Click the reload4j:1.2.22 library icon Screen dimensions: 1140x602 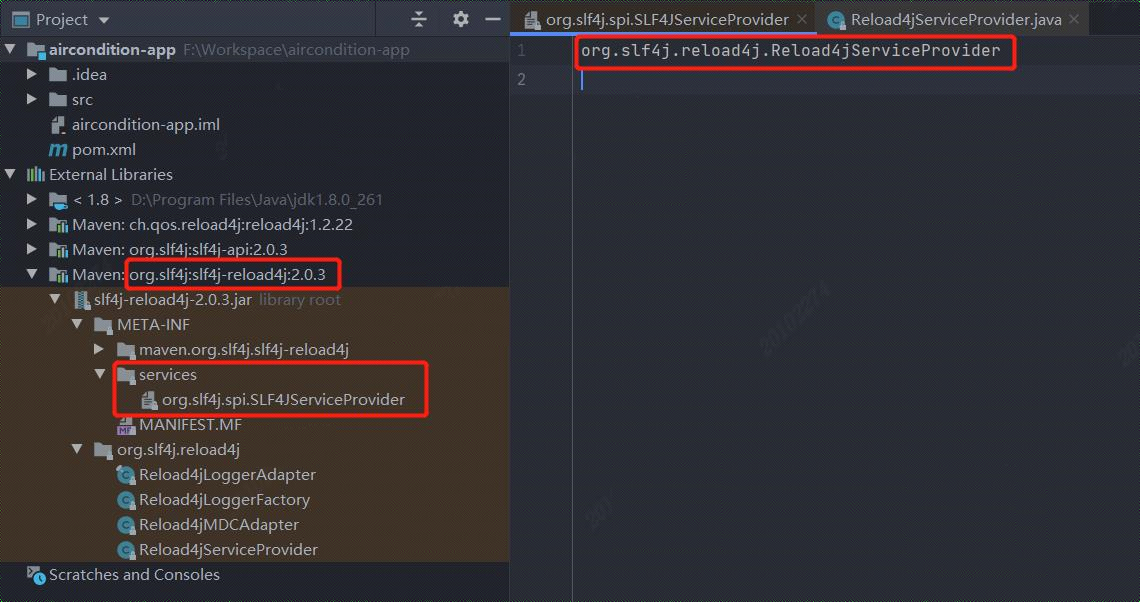[58, 225]
